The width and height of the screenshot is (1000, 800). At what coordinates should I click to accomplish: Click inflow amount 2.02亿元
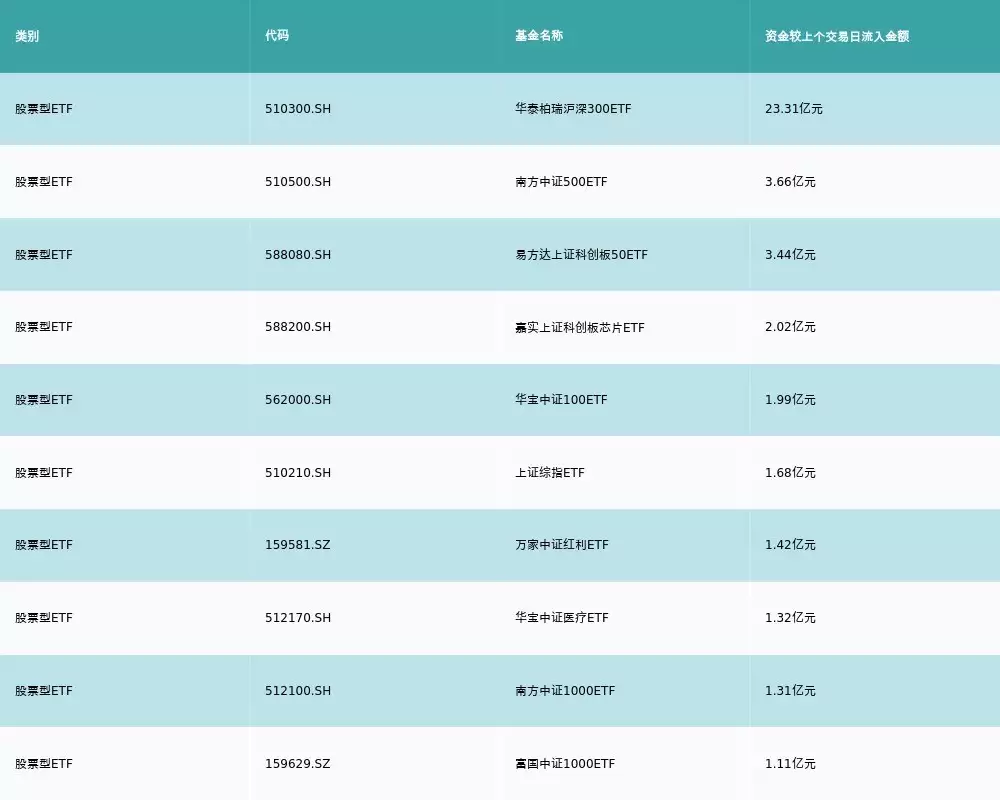pyautogui.click(x=790, y=327)
